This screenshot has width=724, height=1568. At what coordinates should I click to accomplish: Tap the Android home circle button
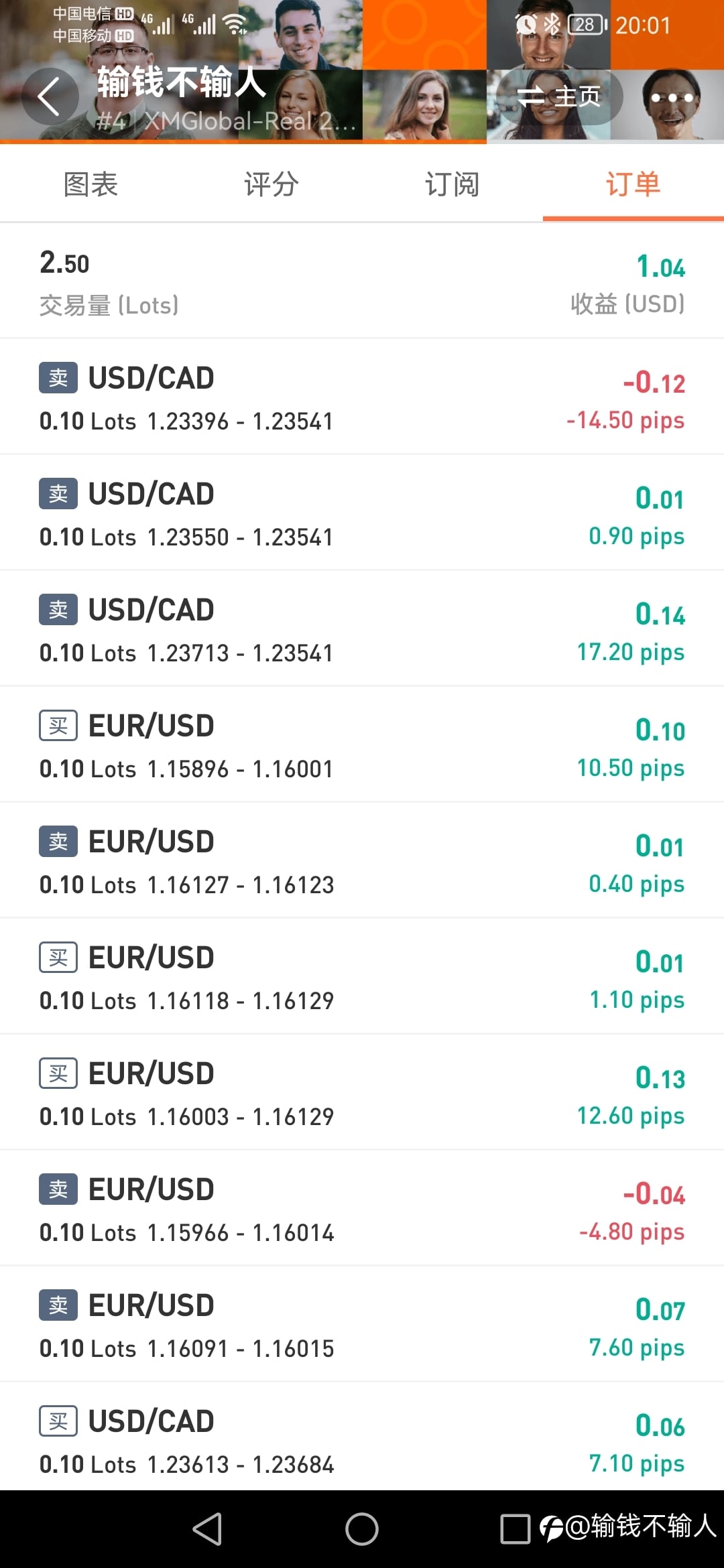point(362,1529)
